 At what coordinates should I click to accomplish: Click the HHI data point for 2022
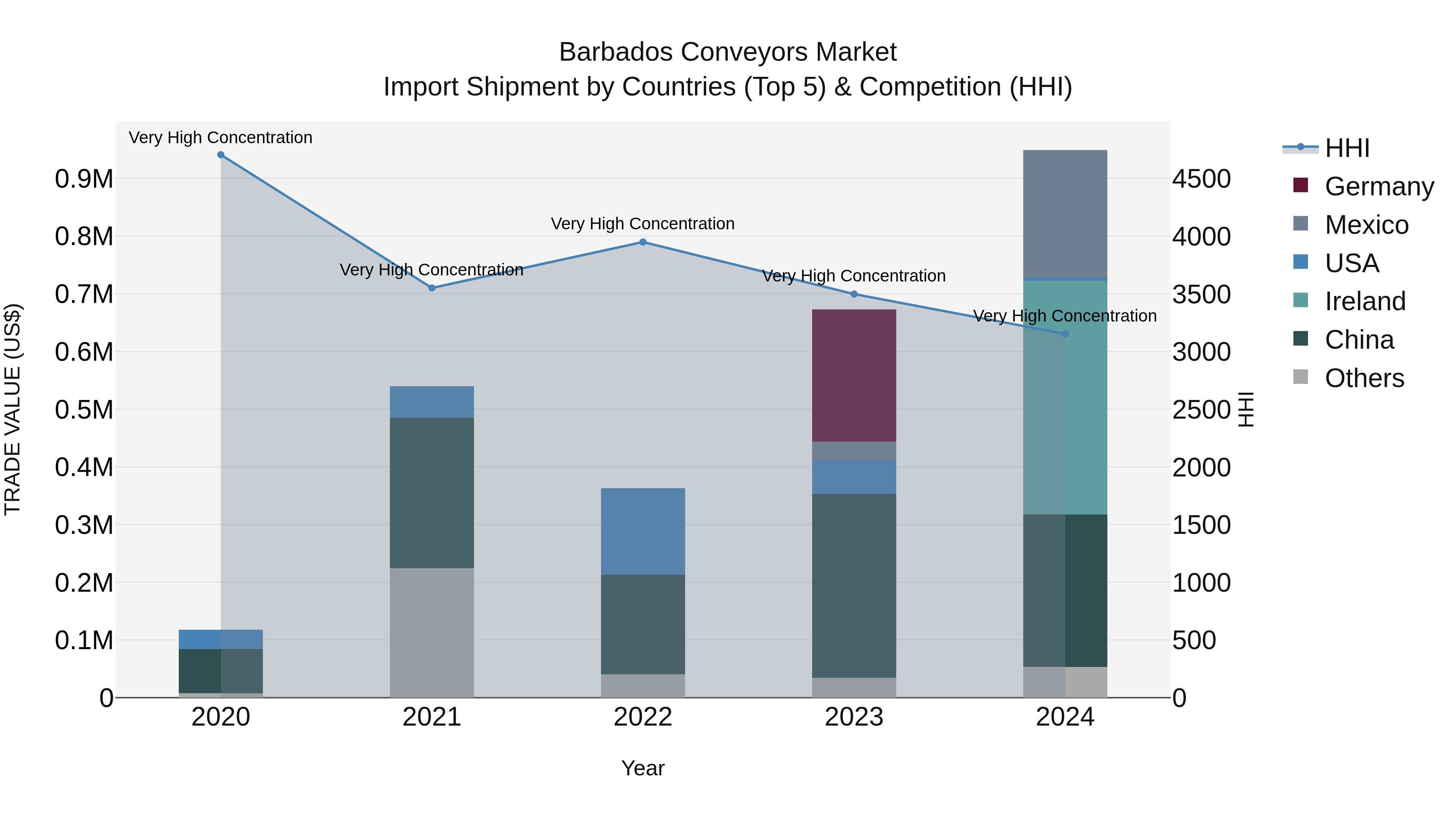(643, 242)
